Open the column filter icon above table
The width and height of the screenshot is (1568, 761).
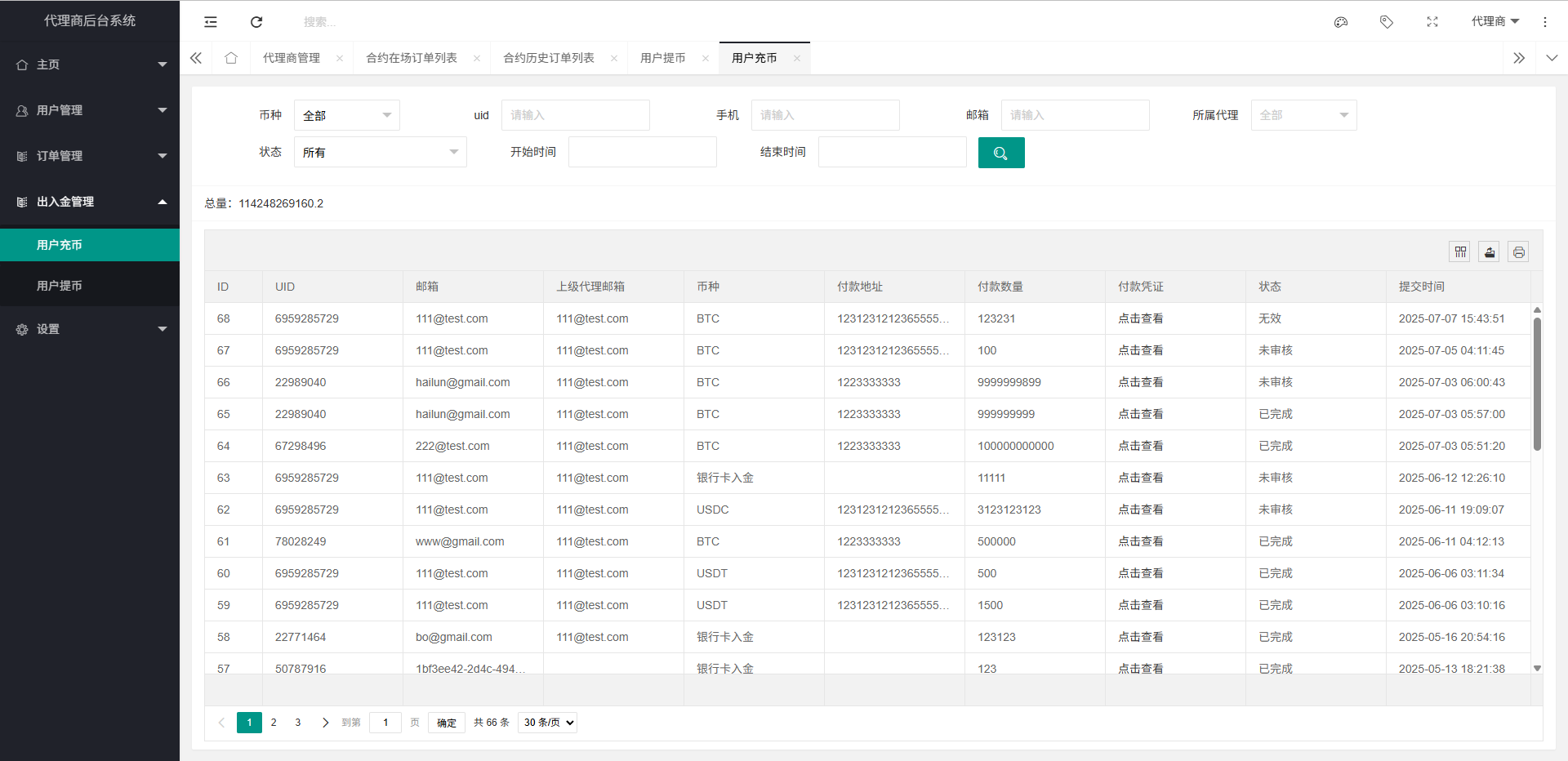(x=1460, y=252)
